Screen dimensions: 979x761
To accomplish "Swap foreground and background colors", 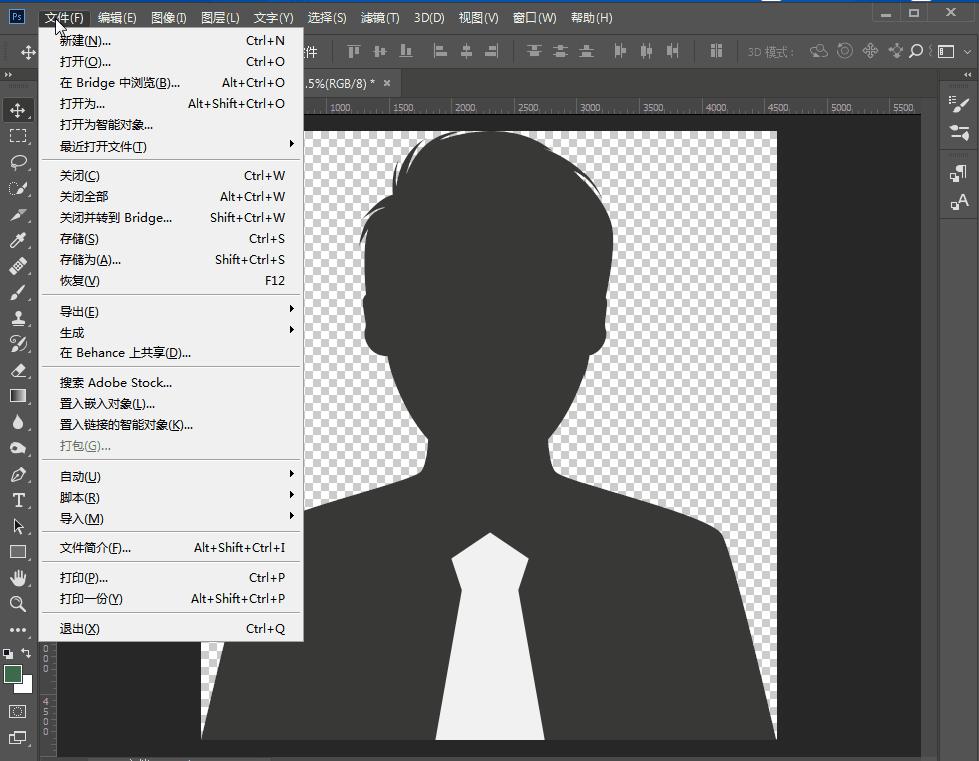I will click(x=27, y=654).
